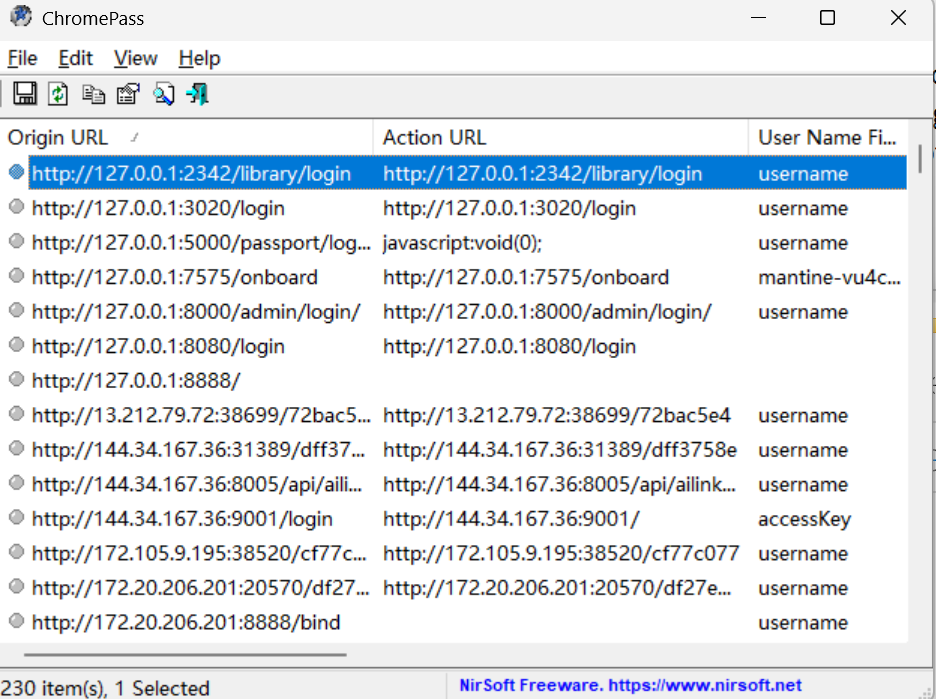936x699 pixels.
Task: Open the File menu
Action: point(22,58)
